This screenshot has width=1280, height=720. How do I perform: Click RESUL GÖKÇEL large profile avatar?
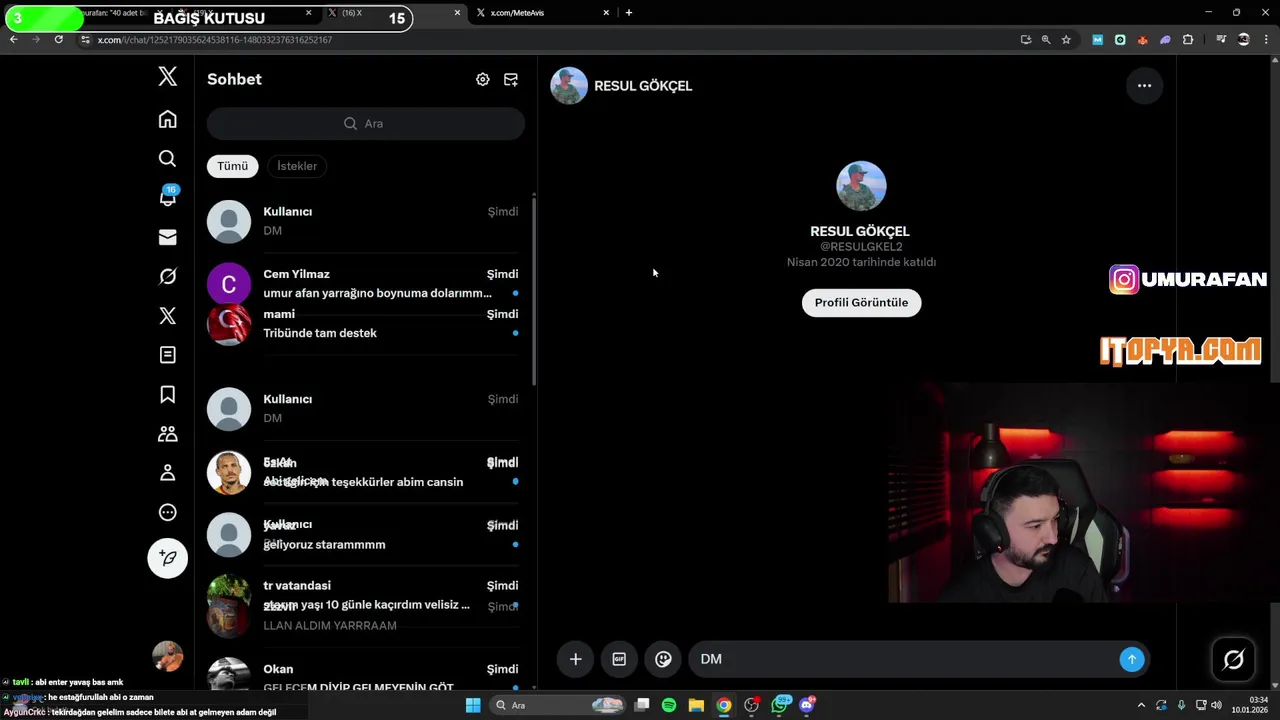click(x=861, y=186)
